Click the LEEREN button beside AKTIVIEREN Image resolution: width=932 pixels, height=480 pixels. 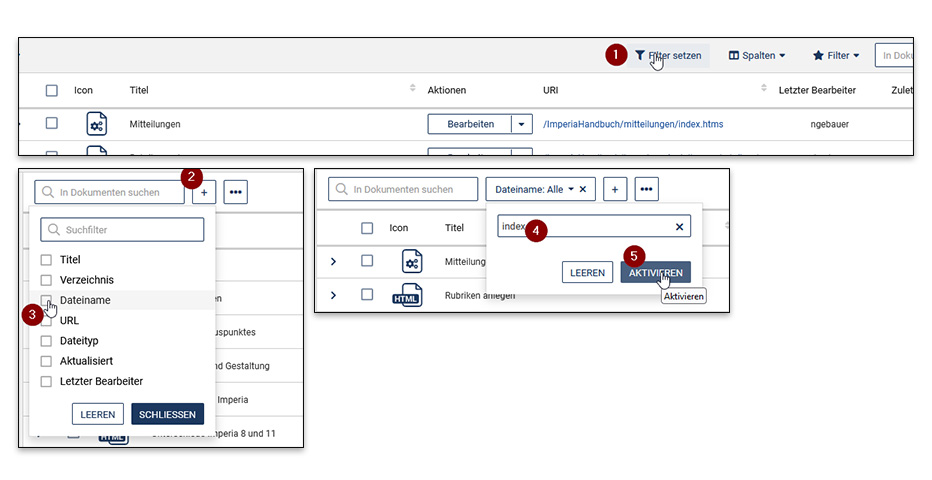click(x=587, y=272)
